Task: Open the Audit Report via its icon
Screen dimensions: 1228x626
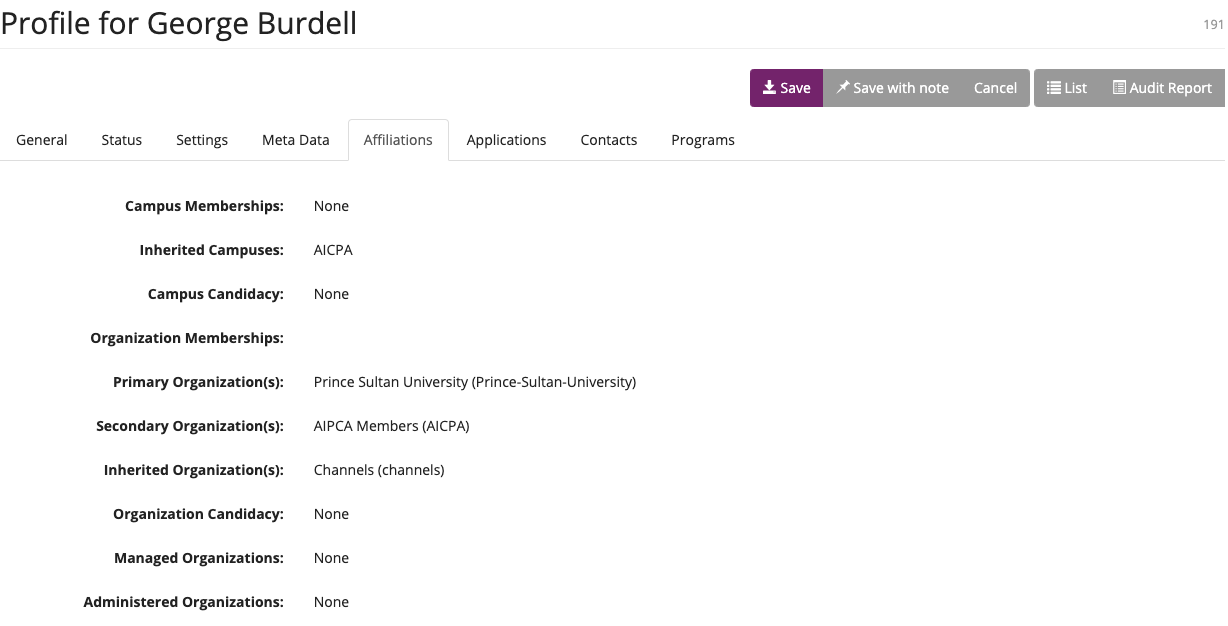Action: pos(1119,88)
